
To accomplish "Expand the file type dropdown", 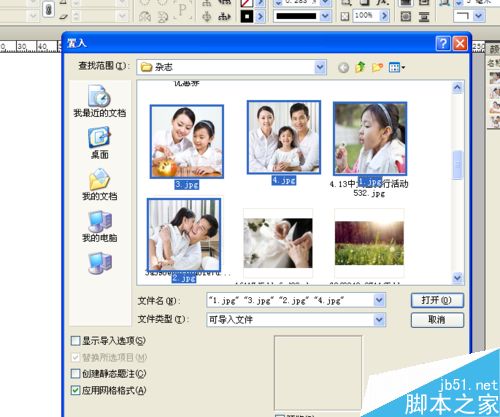I will point(379,320).
